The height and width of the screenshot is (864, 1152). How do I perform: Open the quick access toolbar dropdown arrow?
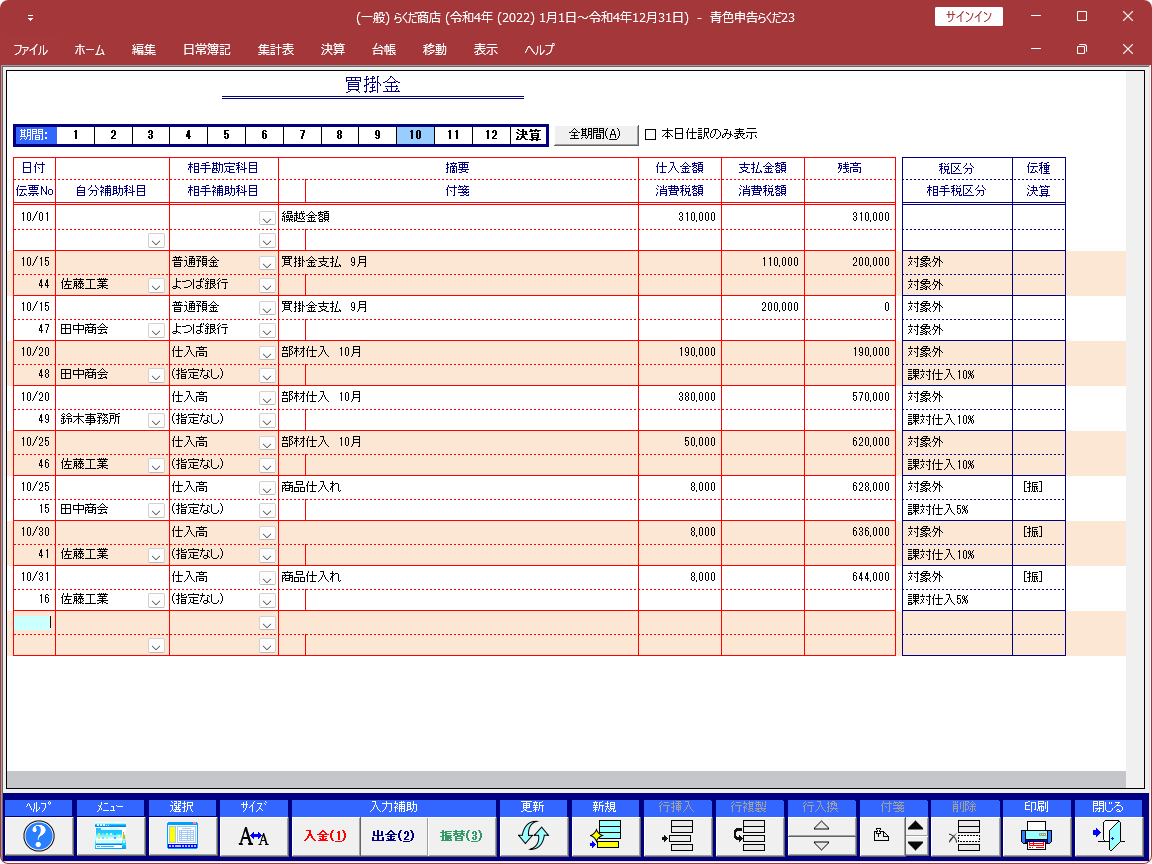click(x=30, y=18)
